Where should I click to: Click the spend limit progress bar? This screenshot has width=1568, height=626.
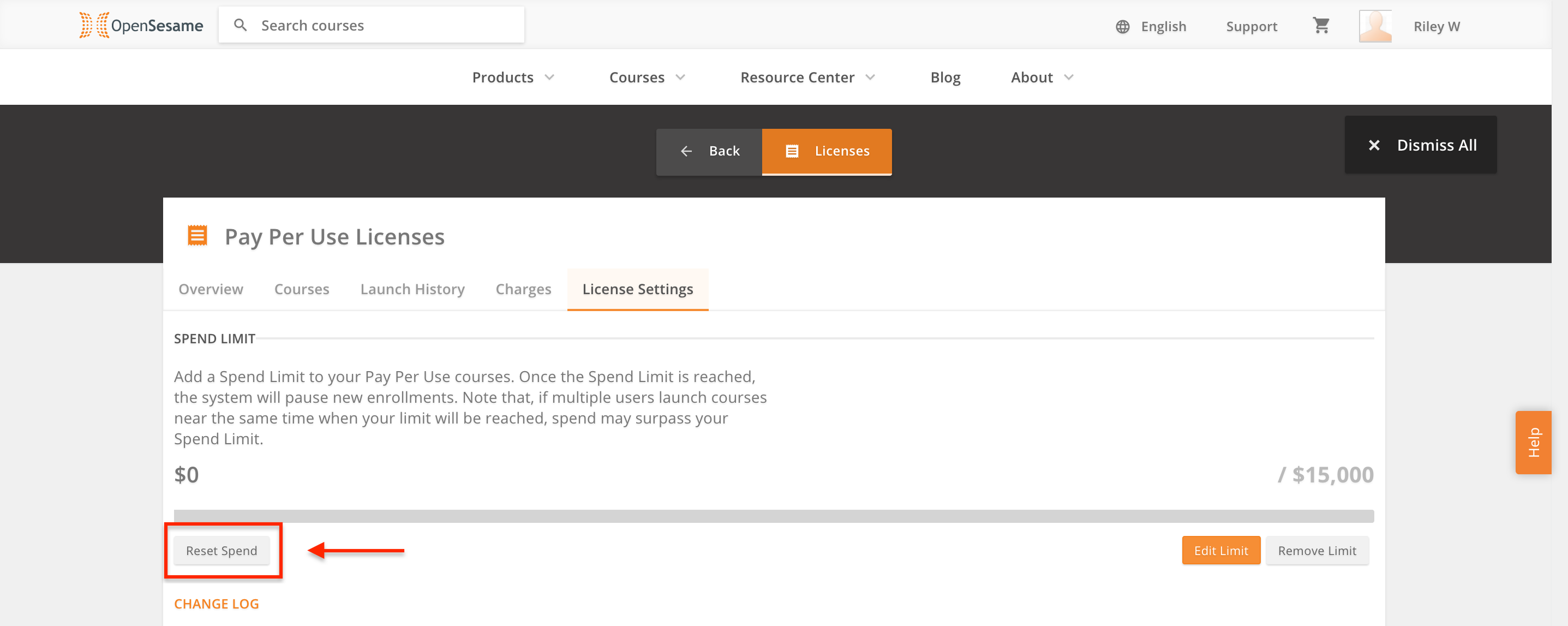point(773,516)
